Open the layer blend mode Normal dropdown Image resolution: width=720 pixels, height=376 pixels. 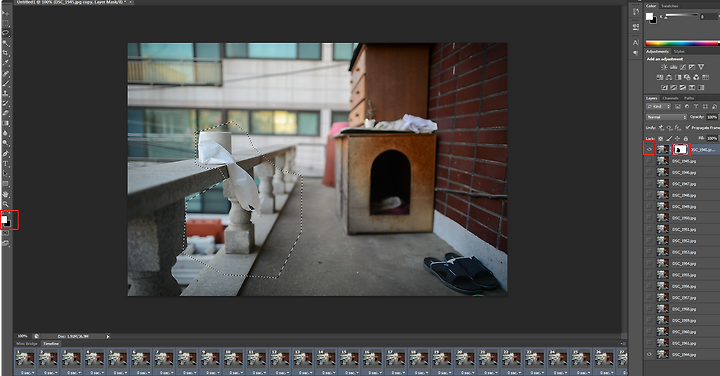tap(666, 117)
